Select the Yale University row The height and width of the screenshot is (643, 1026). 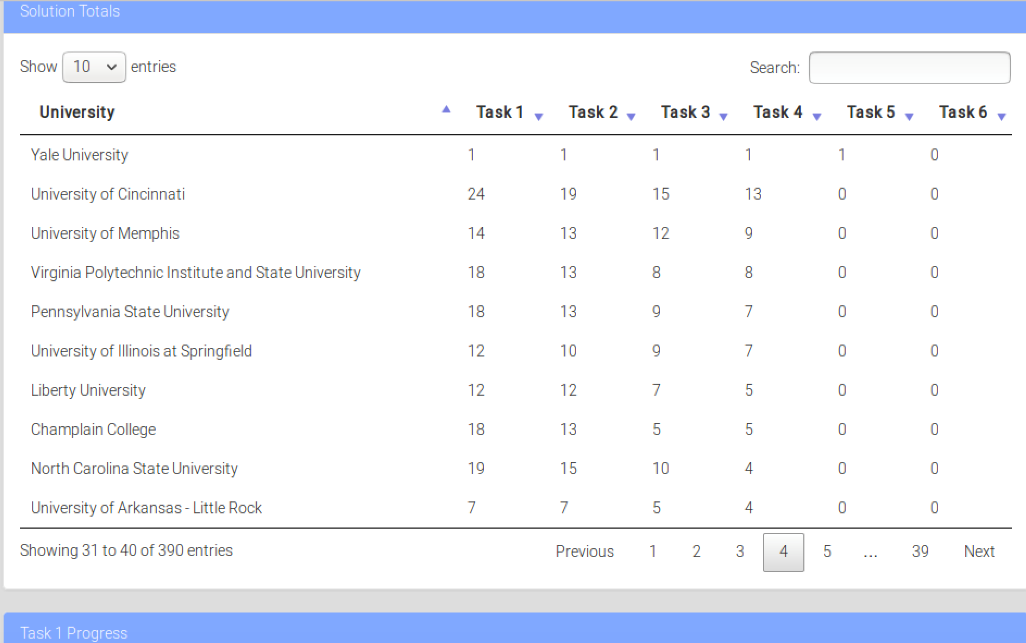pos(80,155)
